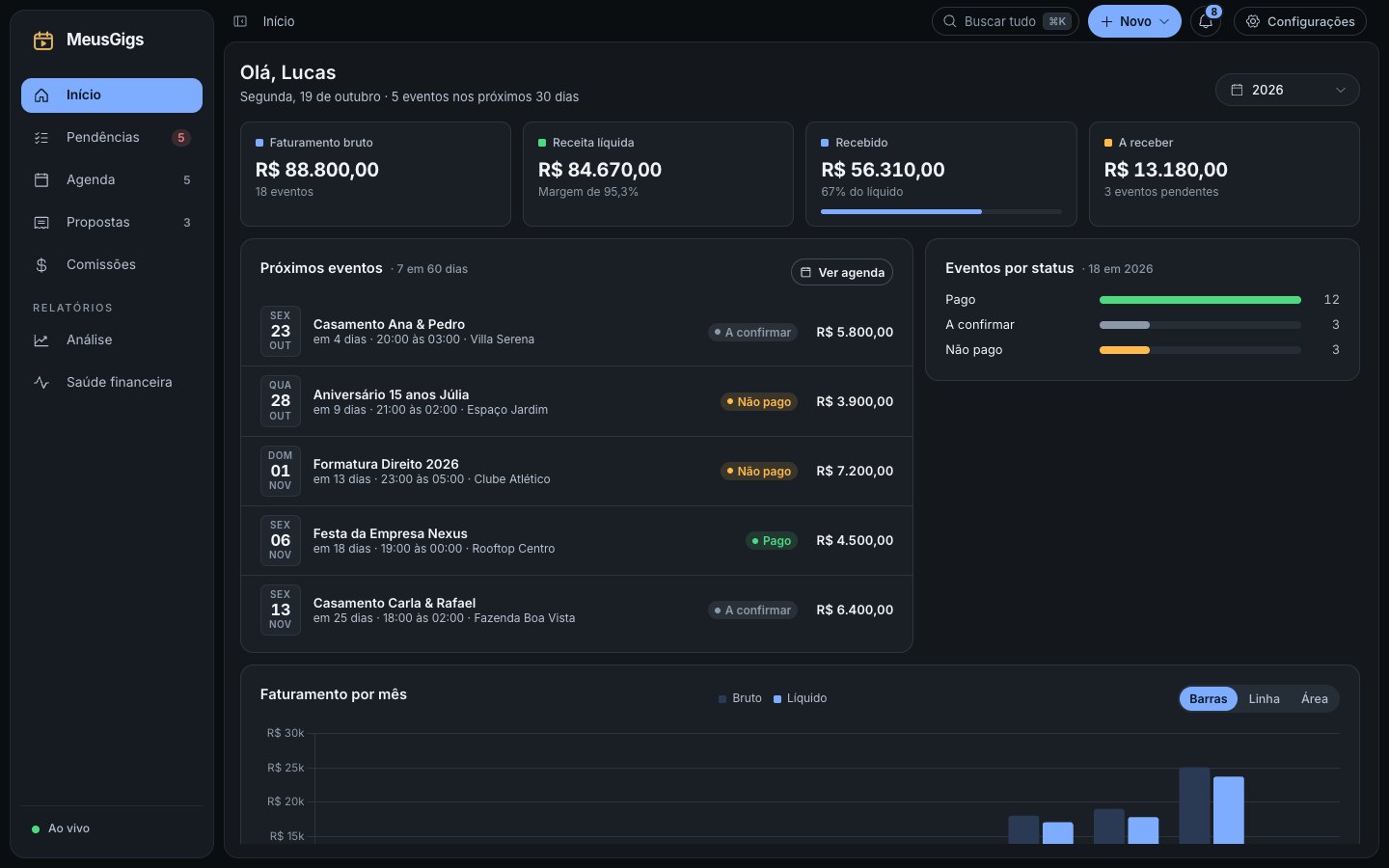
Task: Click the Configurações button
Action: point(1300,21)
